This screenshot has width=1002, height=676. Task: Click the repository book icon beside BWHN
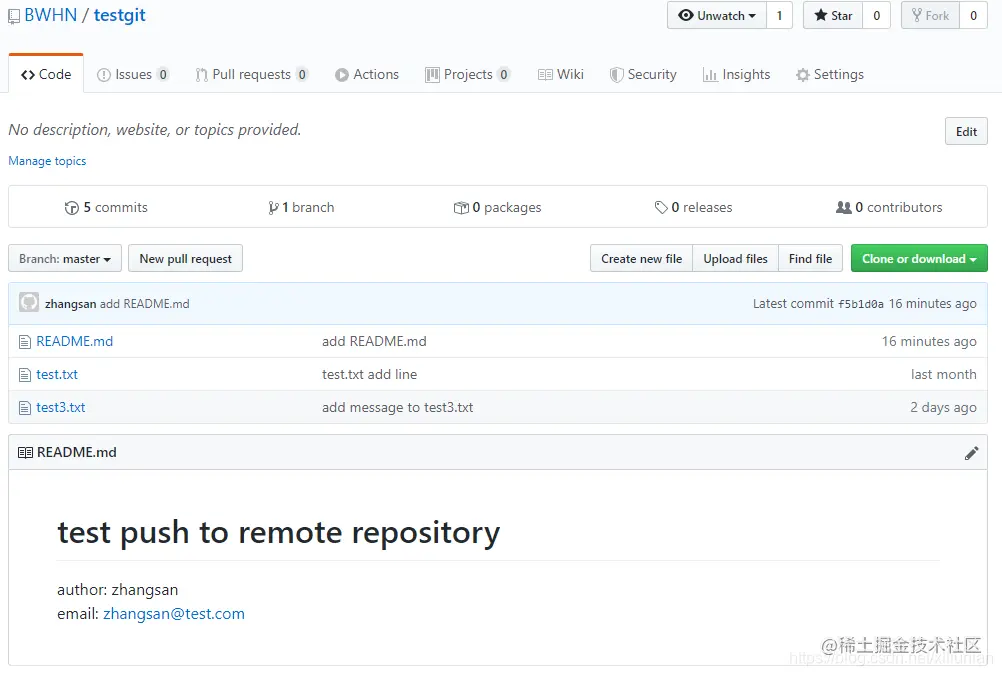point(14,17)
